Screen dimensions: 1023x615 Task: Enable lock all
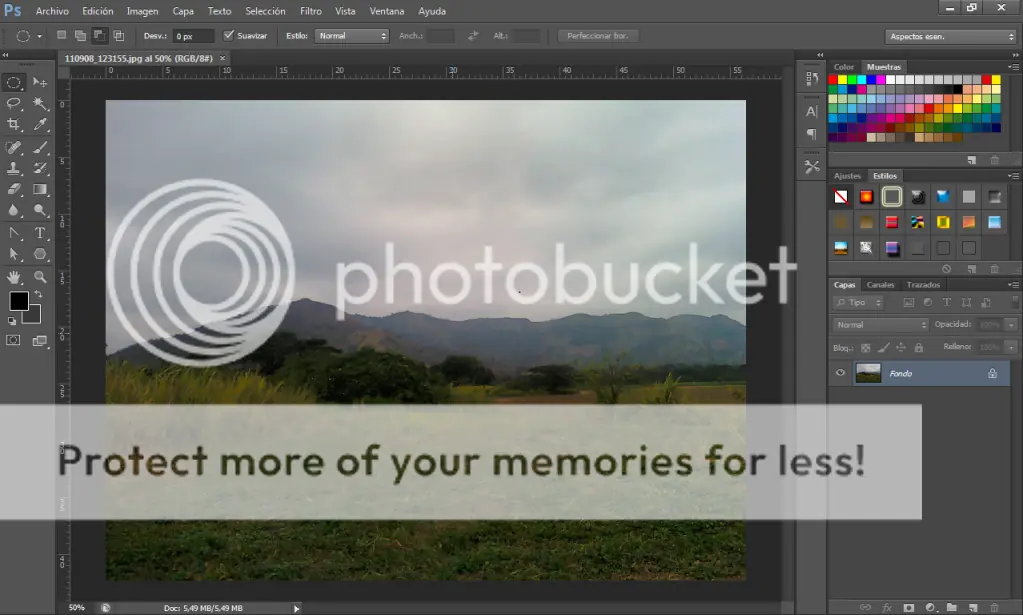click(919, 348)
